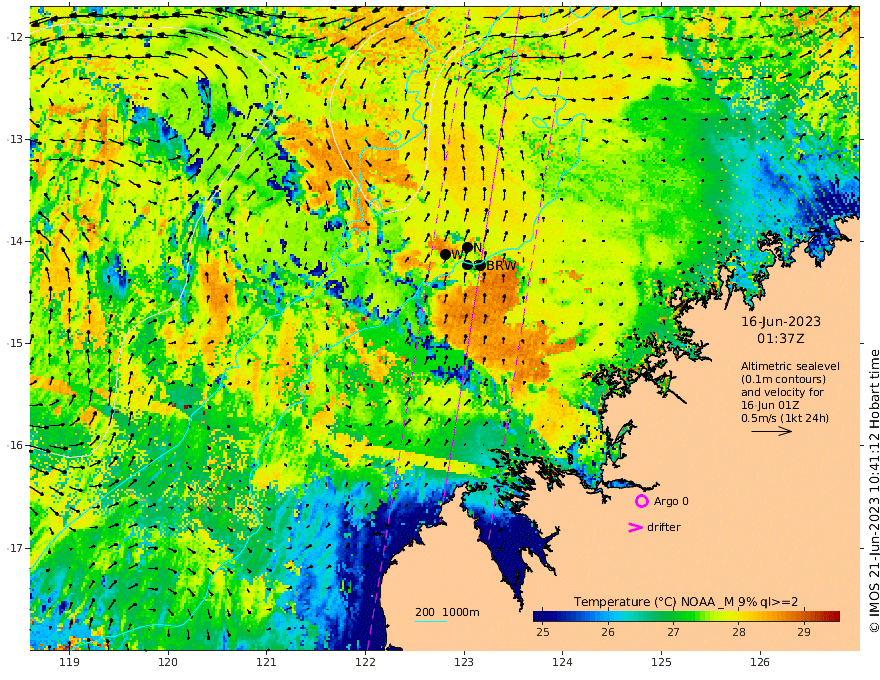Screen dimensions: 880x680
Task: Click the longitude axis label 119
Action: (69, 662)
